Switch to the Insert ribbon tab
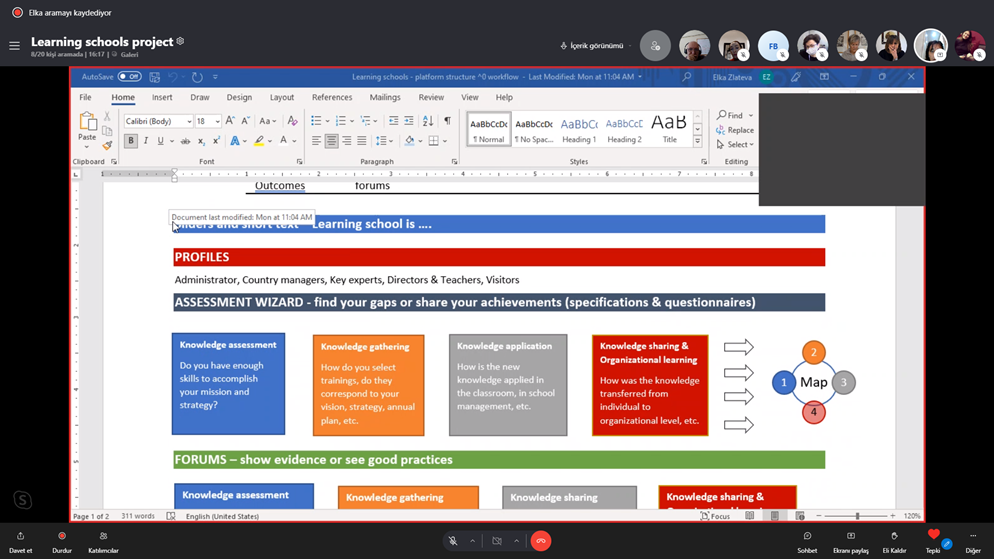The height and width of the screenshot is (559, 994). click(x=162, y=98)
